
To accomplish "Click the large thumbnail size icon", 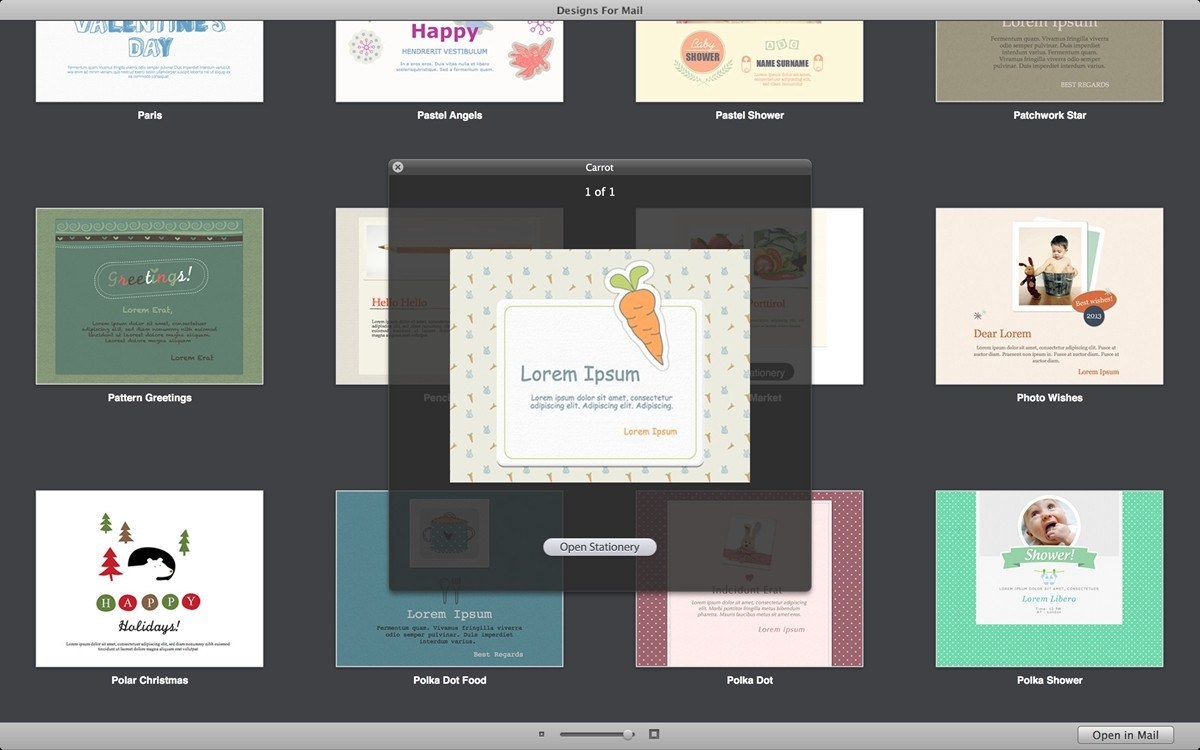I will (x=654, y=734).
